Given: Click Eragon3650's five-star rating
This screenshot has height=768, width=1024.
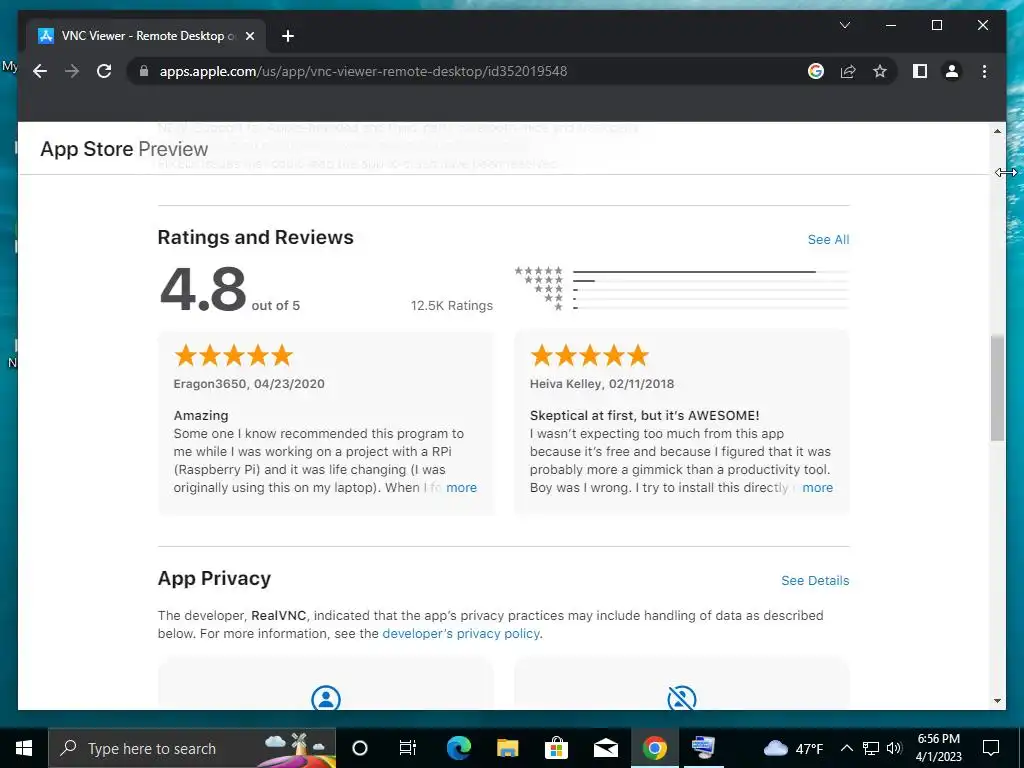Looking at the screenshot, I should (x=233, y=355).
